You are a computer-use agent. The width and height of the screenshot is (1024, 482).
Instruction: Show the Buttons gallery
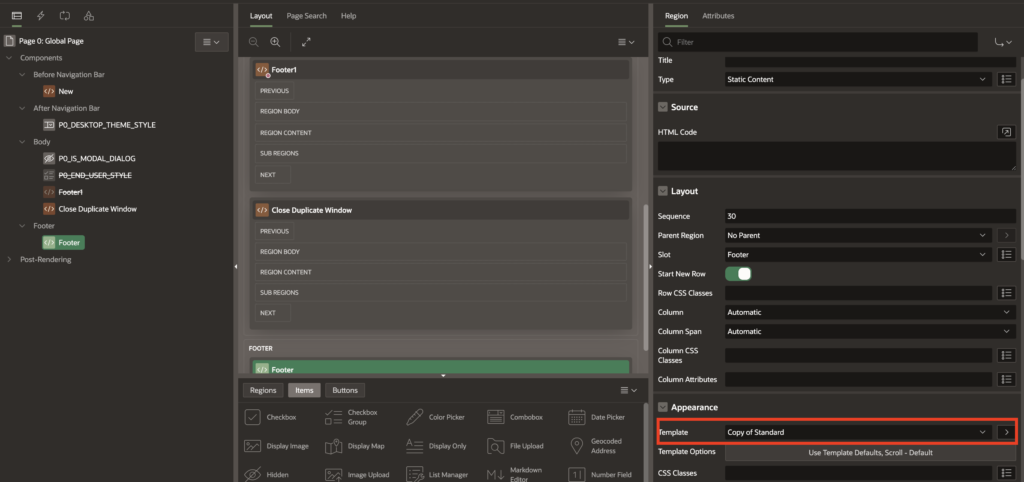click(x=345, y=390)
